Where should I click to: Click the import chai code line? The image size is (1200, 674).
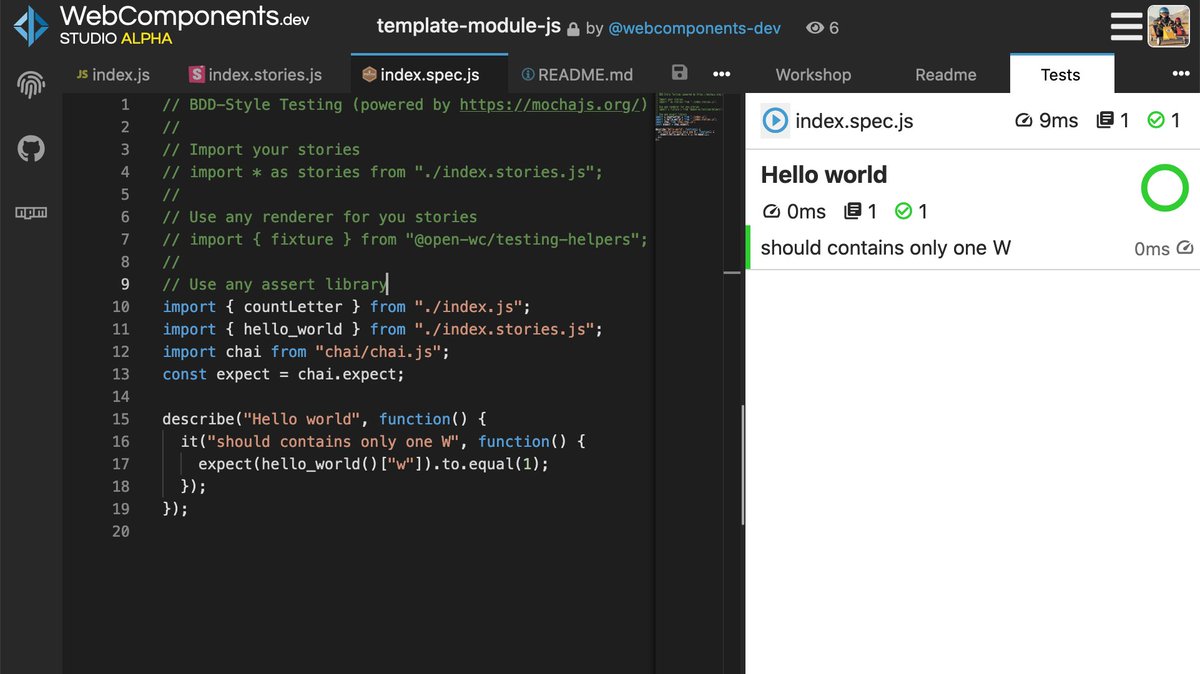click(x=307, y=352)
